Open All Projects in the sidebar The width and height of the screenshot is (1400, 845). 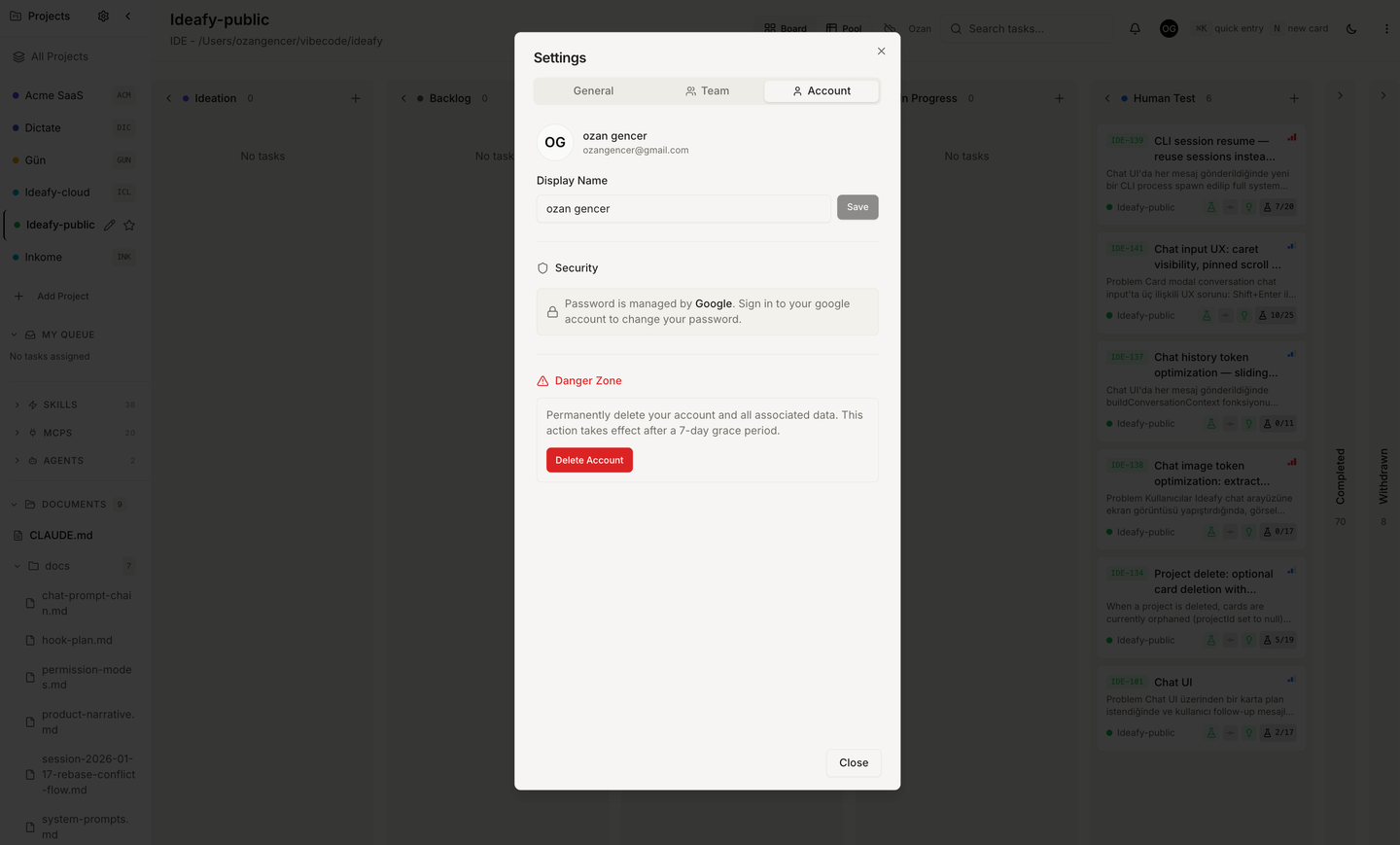point(60,56)
